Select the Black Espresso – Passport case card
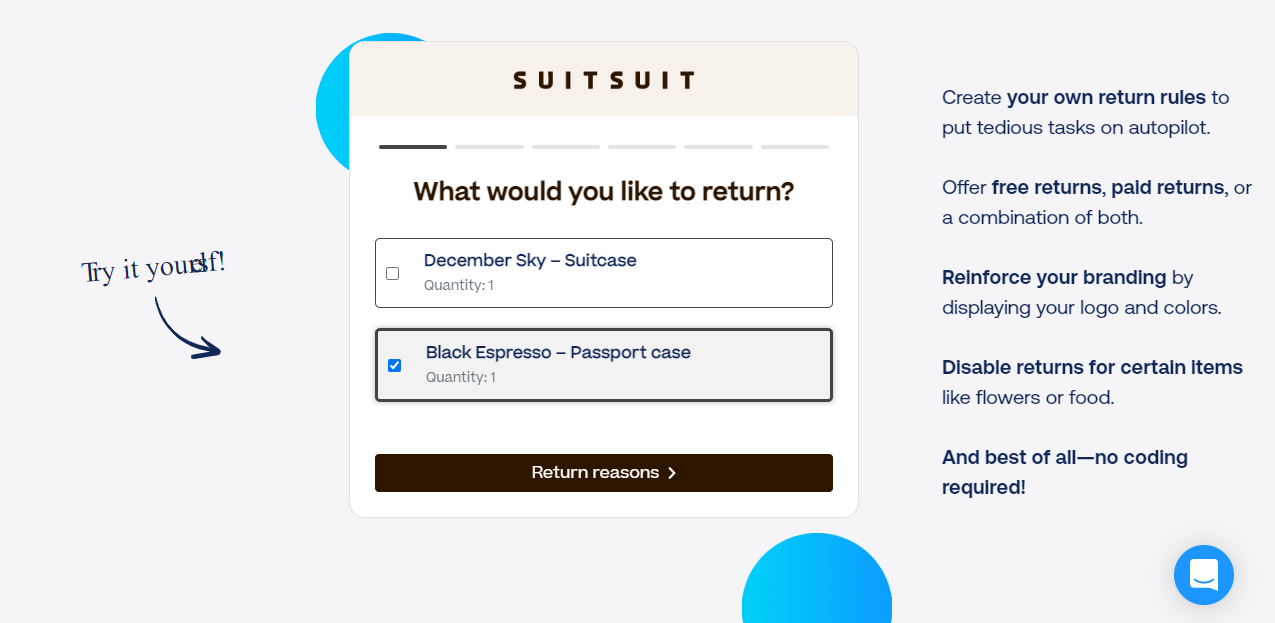This screenshot has width=1275, height=623. coord(604,365)
